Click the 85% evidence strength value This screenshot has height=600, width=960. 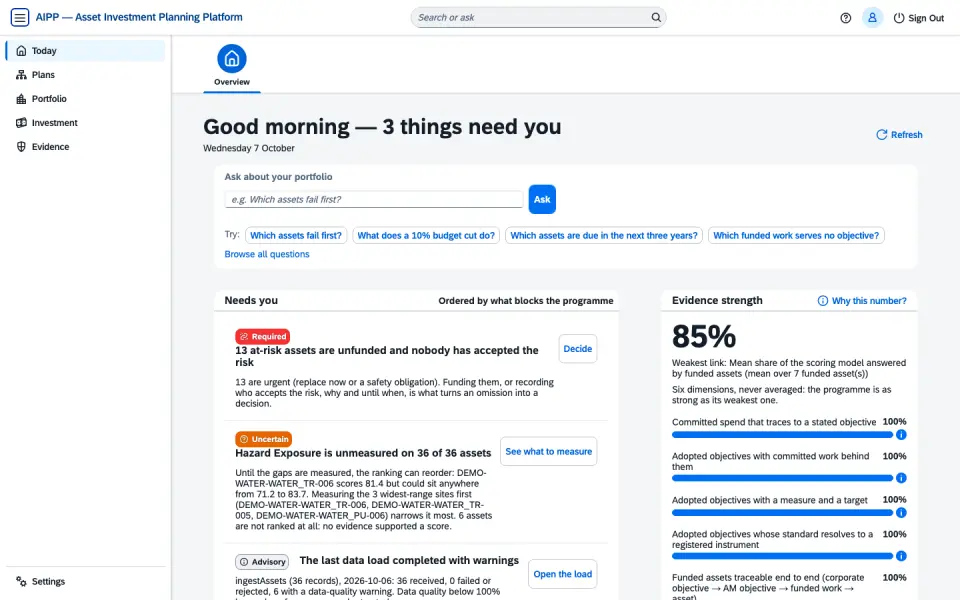[703, 336]
